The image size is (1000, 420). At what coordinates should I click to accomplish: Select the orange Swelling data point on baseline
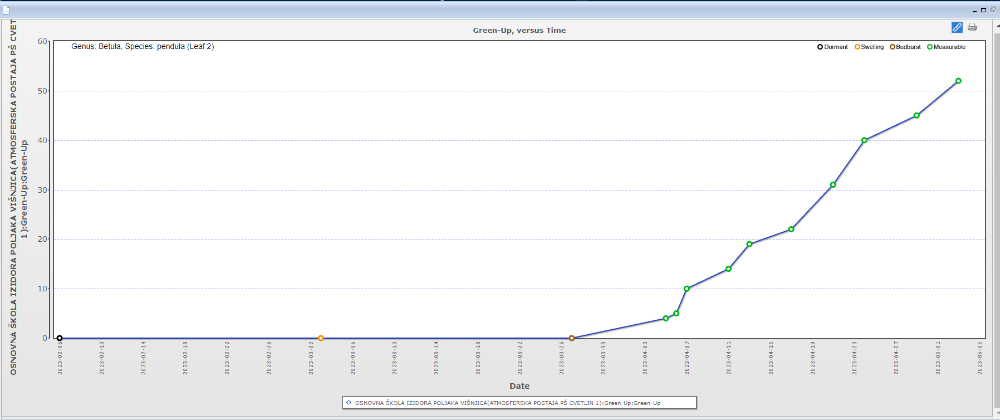point(320,338)
